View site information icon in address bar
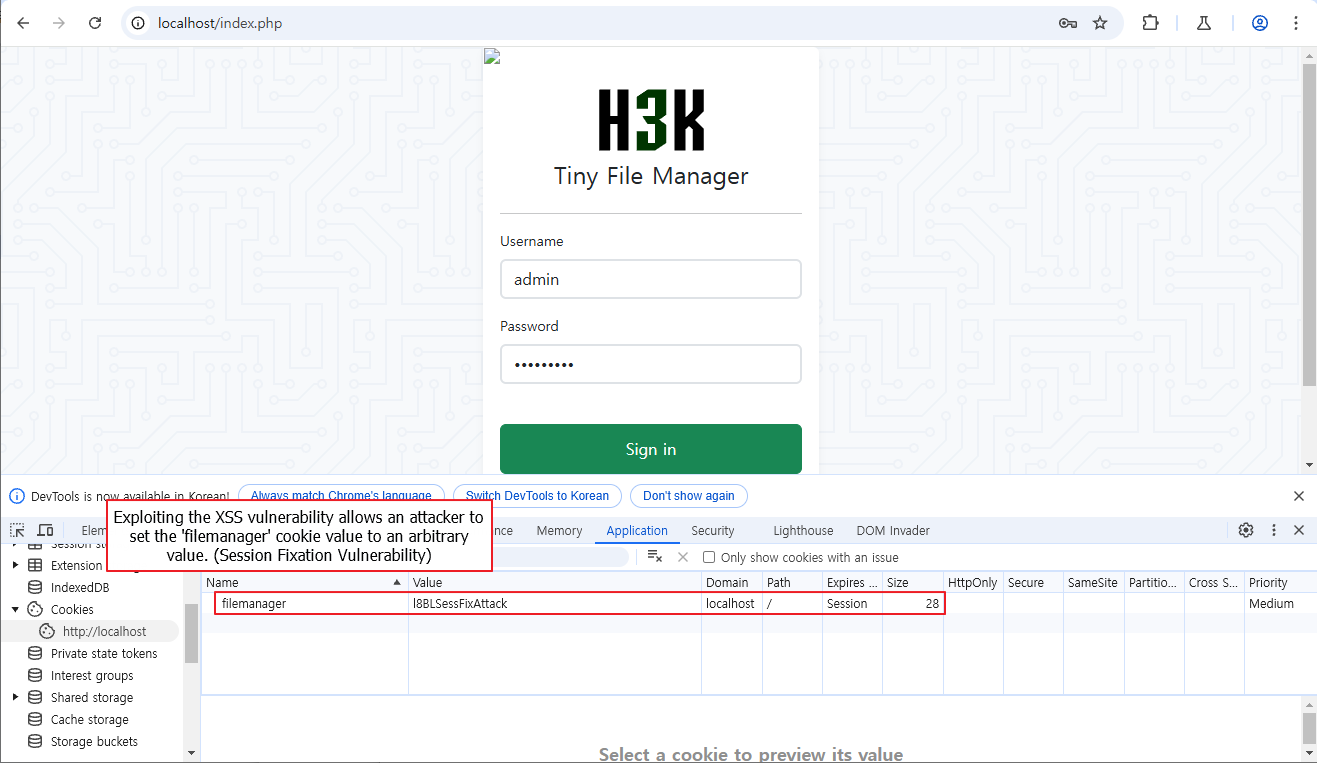This screenshot has width=1317, height=763. pos(139,23)
